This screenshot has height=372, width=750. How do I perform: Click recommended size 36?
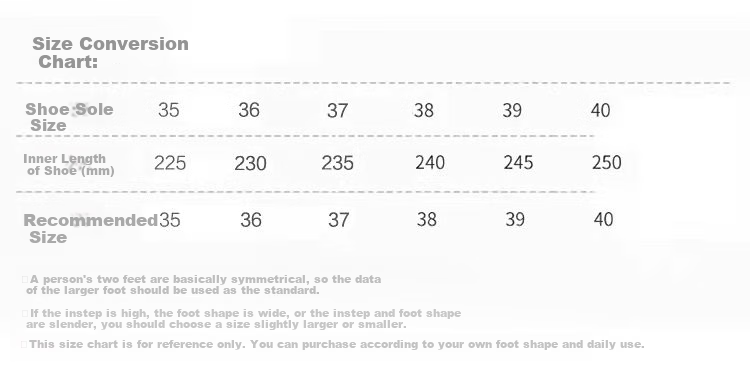(251, 220)
